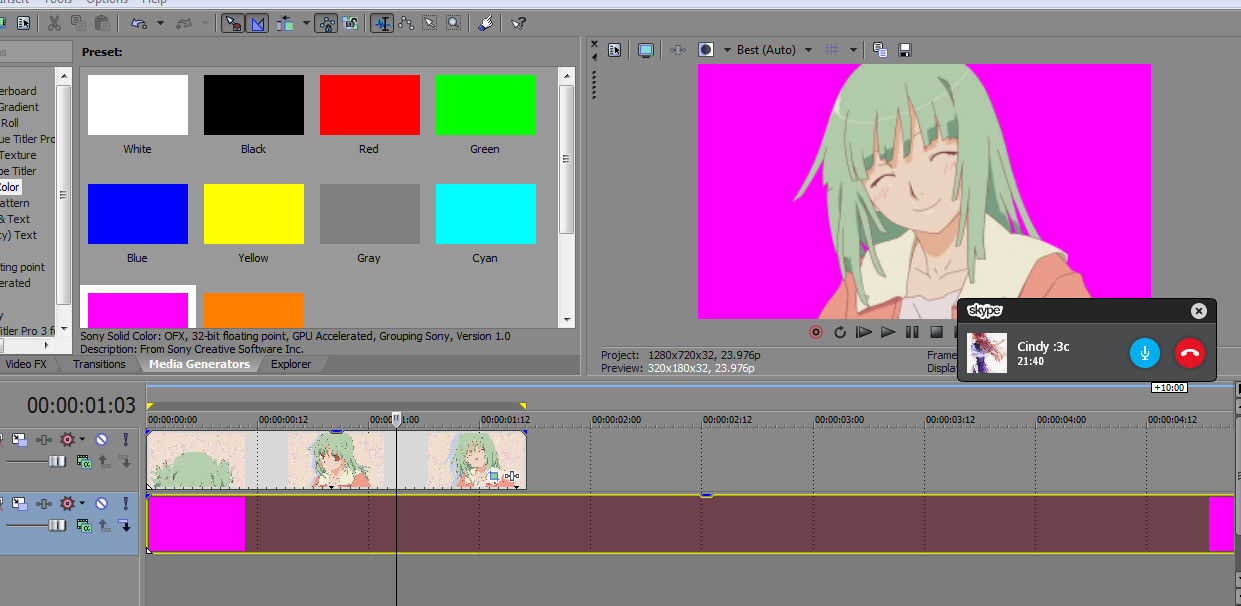Click the timeline playhead marker
Screen dimensions: 1241x606
pos(396,420)
